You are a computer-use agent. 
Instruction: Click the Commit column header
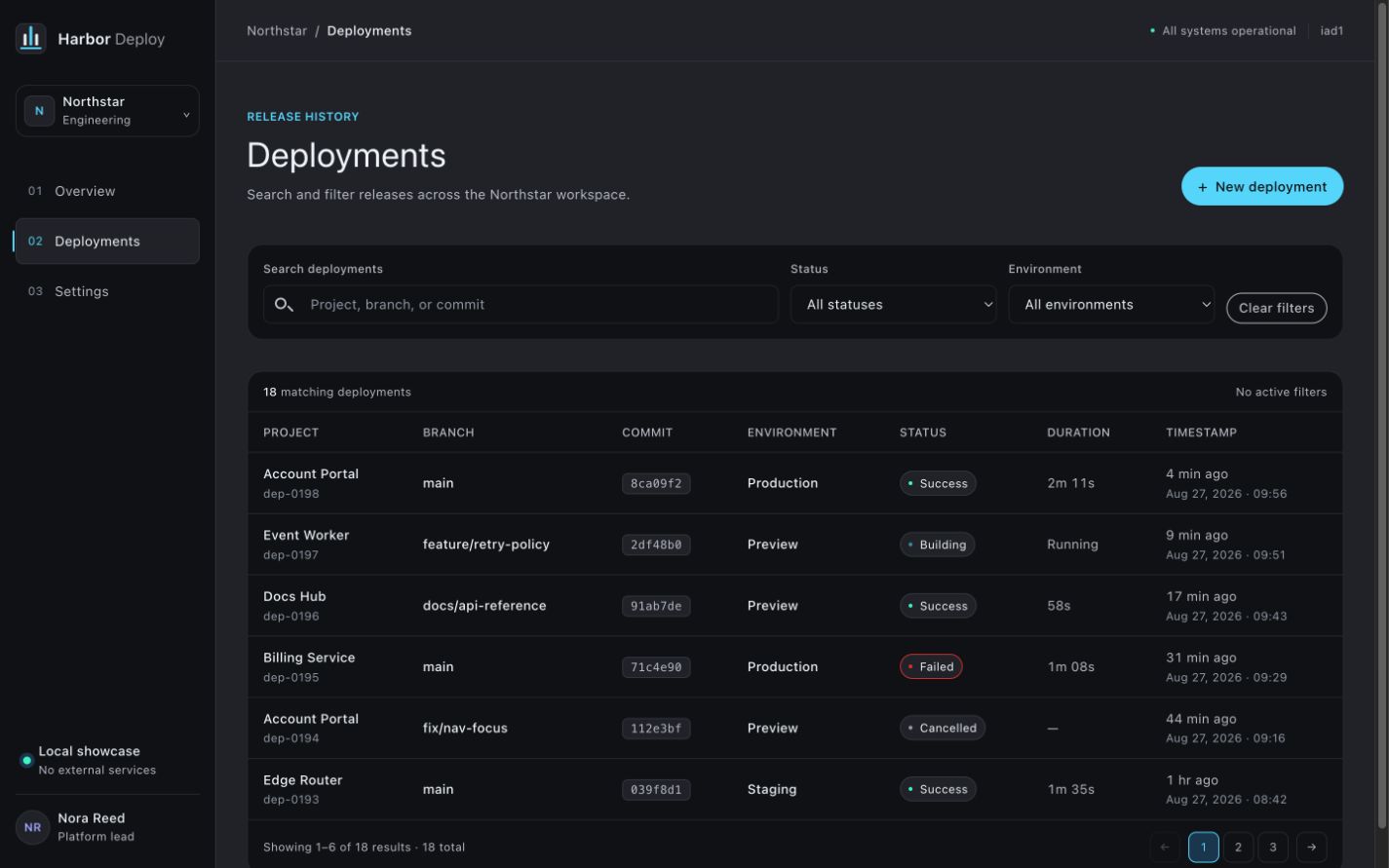(647, 433)
